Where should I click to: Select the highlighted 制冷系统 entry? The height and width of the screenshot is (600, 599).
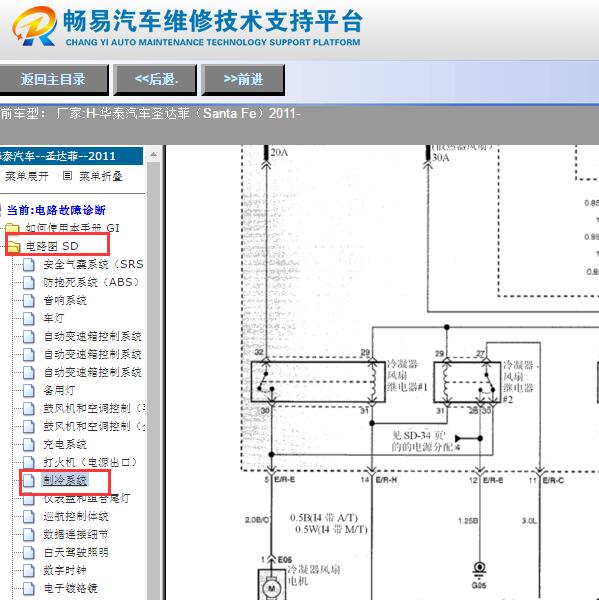pos(65,480)
